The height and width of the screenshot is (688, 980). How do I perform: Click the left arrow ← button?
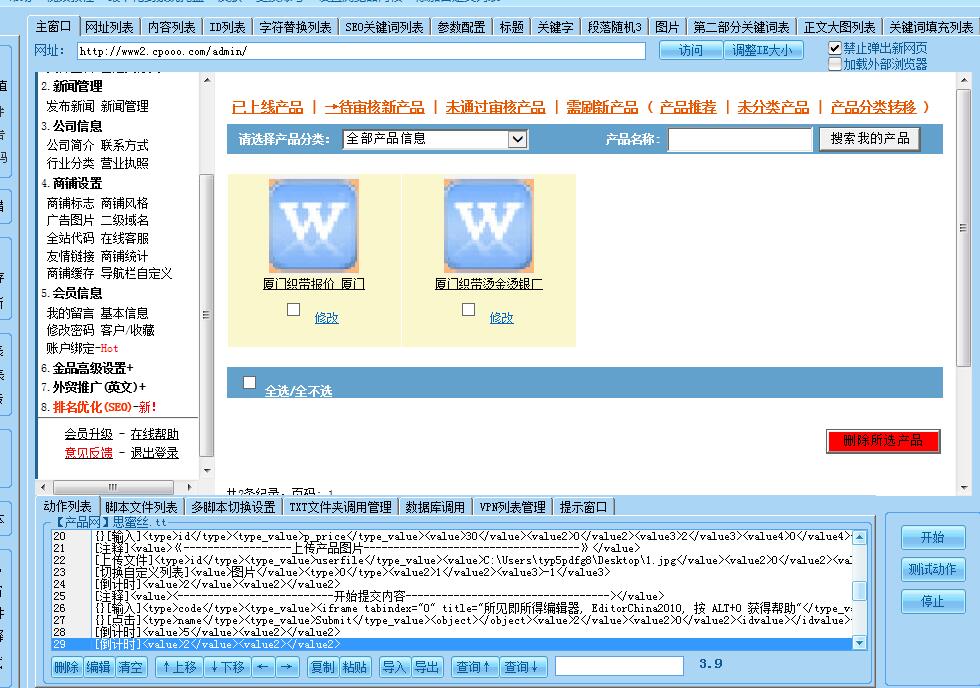262,667
